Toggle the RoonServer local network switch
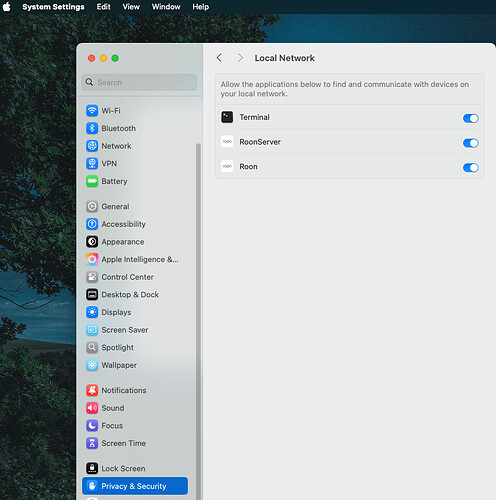This screenshot has width=496, height=500. (471, 143)
